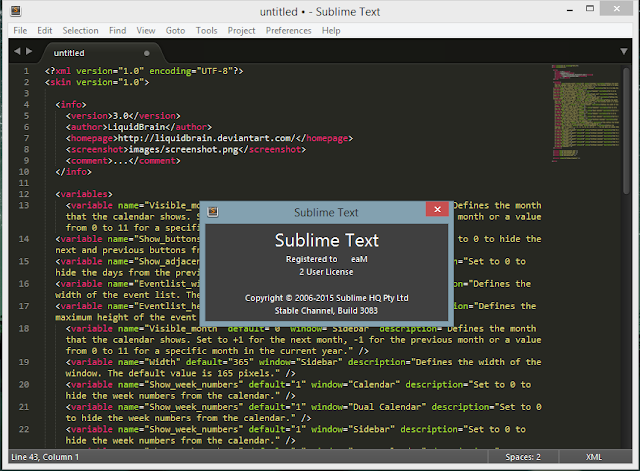Image resolution: width=640 pixels, height=471 pixels.
Task: Close the Sublime Text About dialog
Action: (437, 209)
